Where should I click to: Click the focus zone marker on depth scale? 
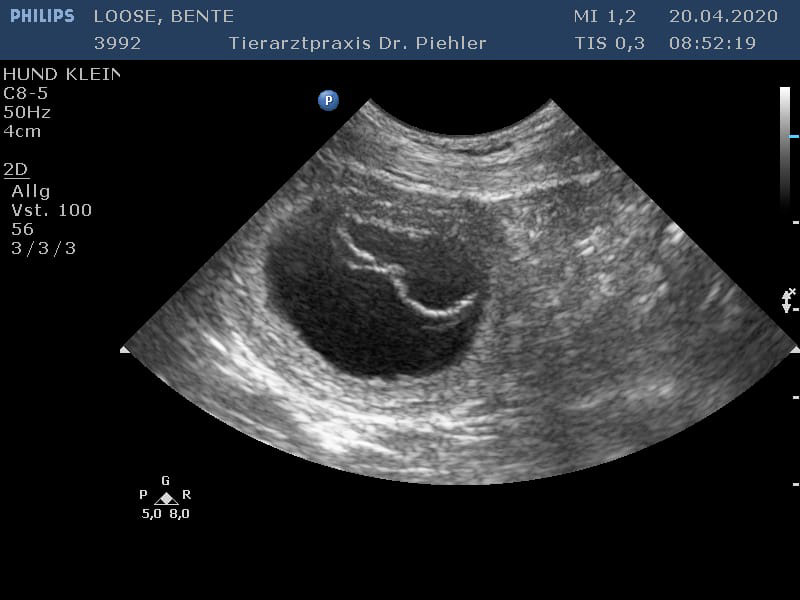click(x=788, y=300)
